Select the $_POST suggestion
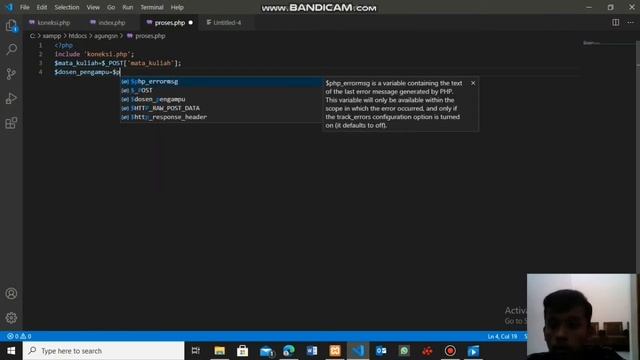Viewport: 640px width, 360px height. [x=221, y=91]
